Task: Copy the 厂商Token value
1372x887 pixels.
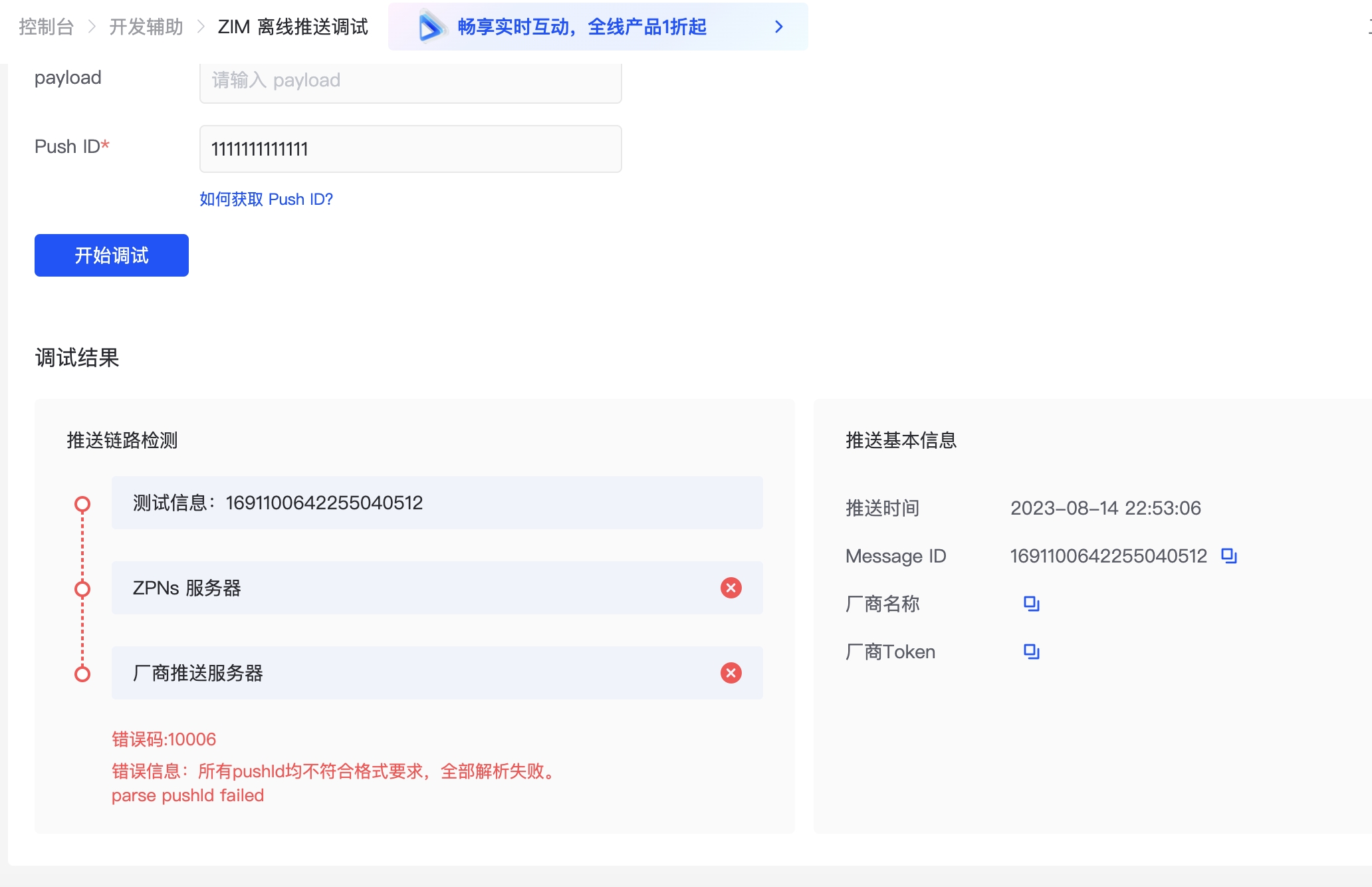Action: coord(1031,652)
